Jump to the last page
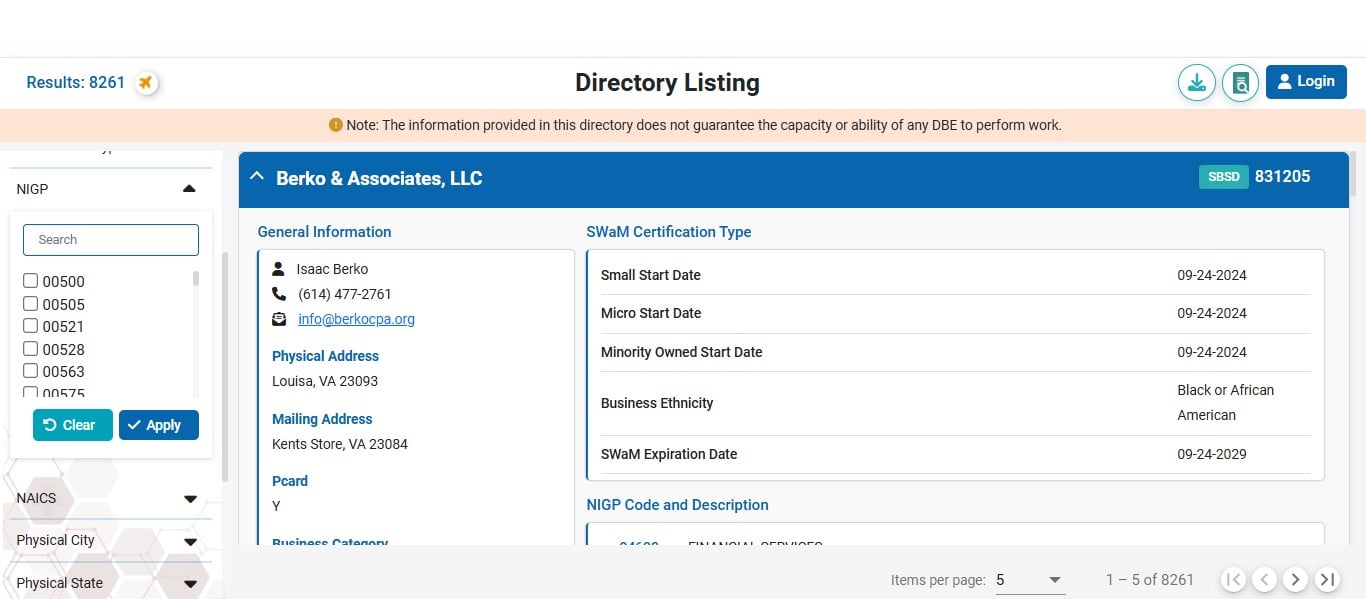This screenshot has height=599, width=1366. [x=1327, y=579]
